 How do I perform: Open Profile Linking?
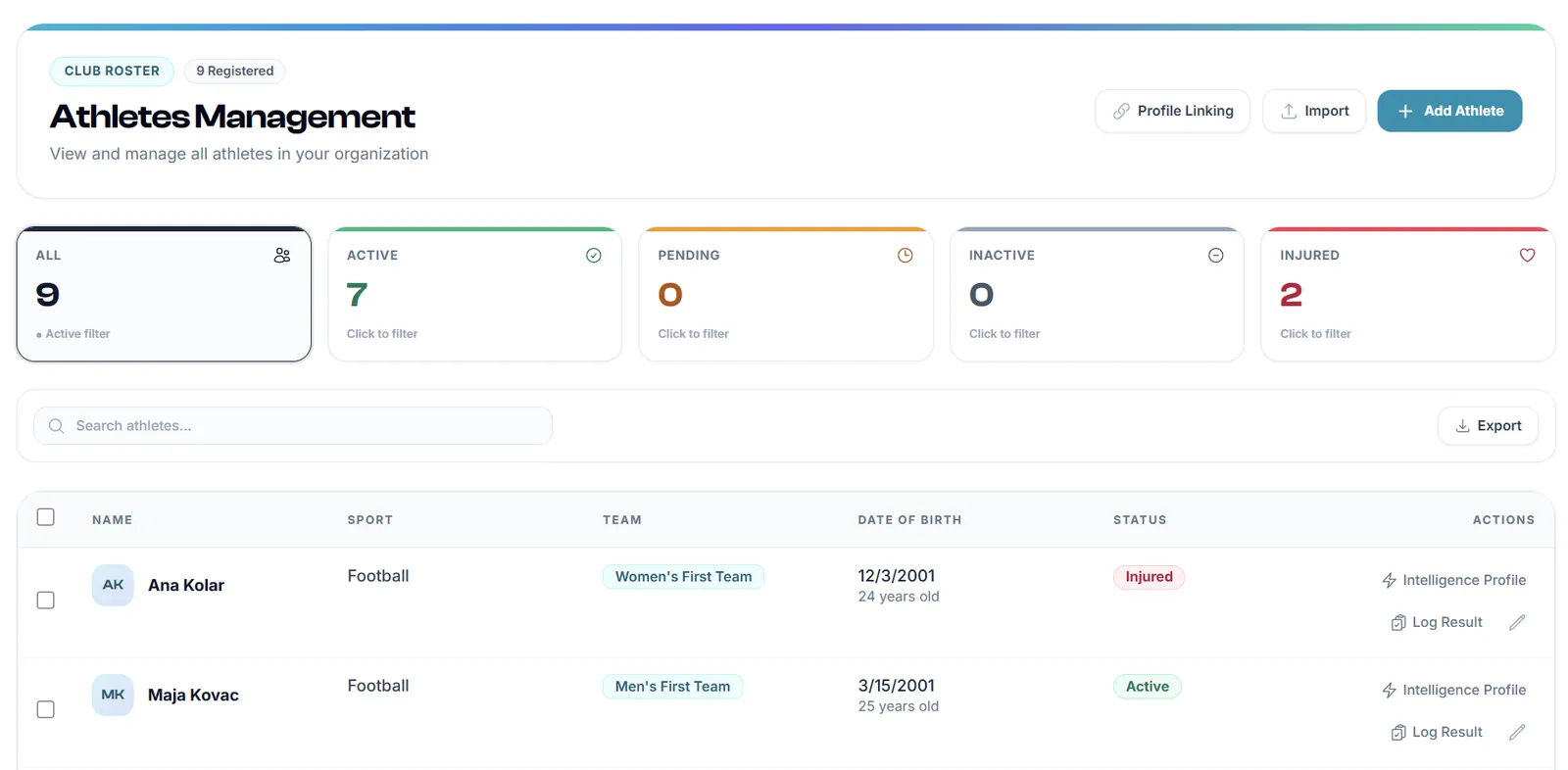[x=1172, y=111]
